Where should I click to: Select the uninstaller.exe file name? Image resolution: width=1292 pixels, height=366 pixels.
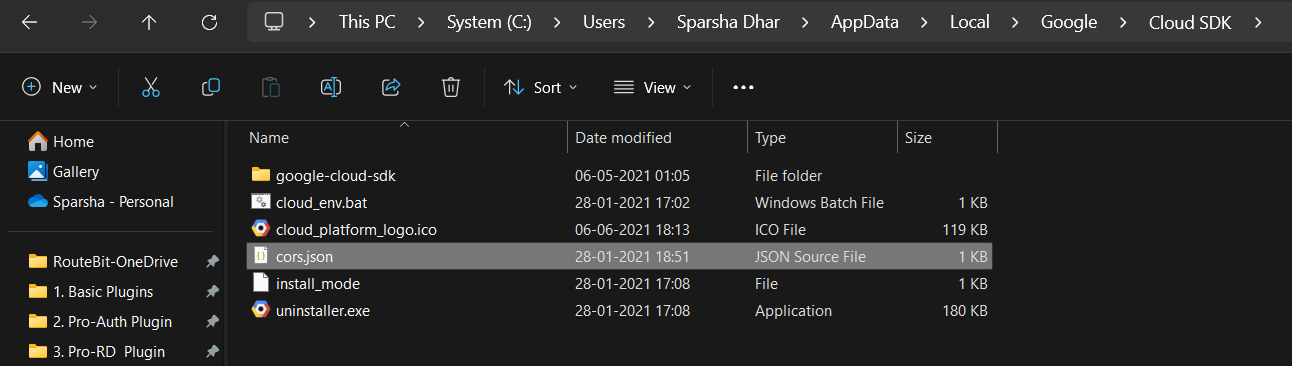point(323,310)
